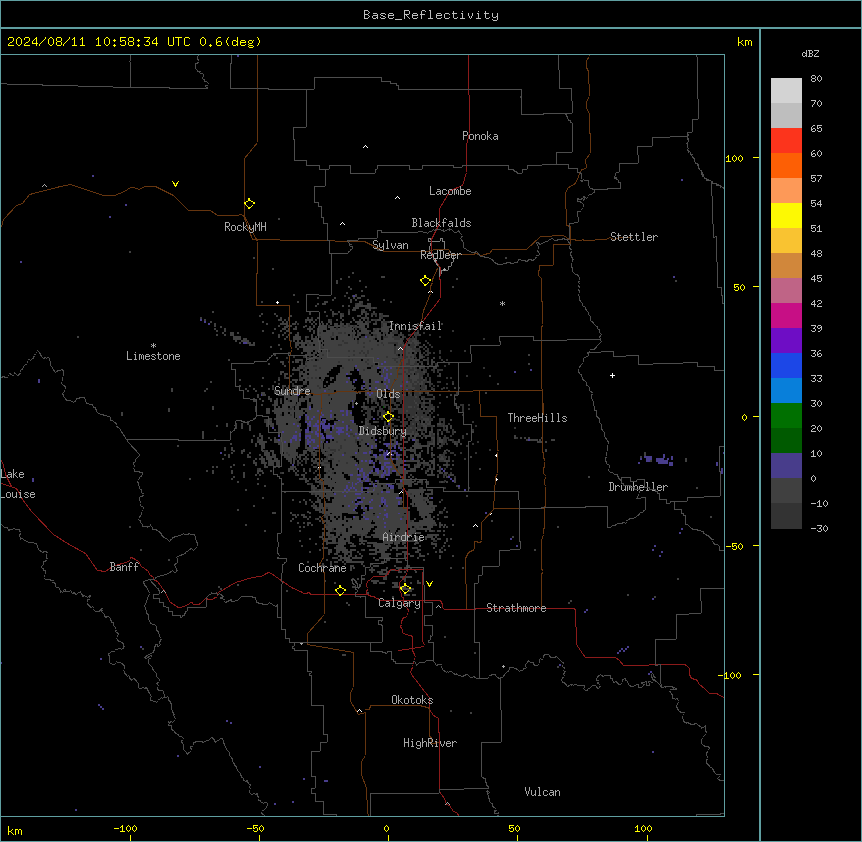Select the yellow diamond marker below Olds
This screenshot has height=842, width=862.
[x=389, y=417]
